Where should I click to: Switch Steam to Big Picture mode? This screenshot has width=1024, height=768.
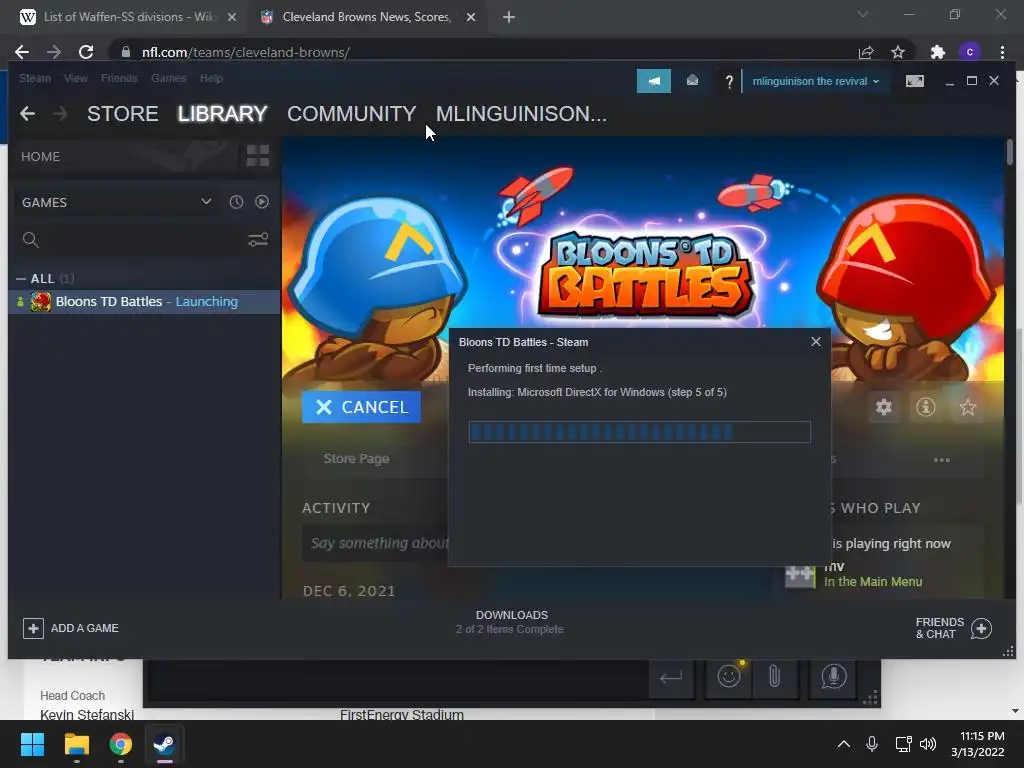tap(914, 81)
